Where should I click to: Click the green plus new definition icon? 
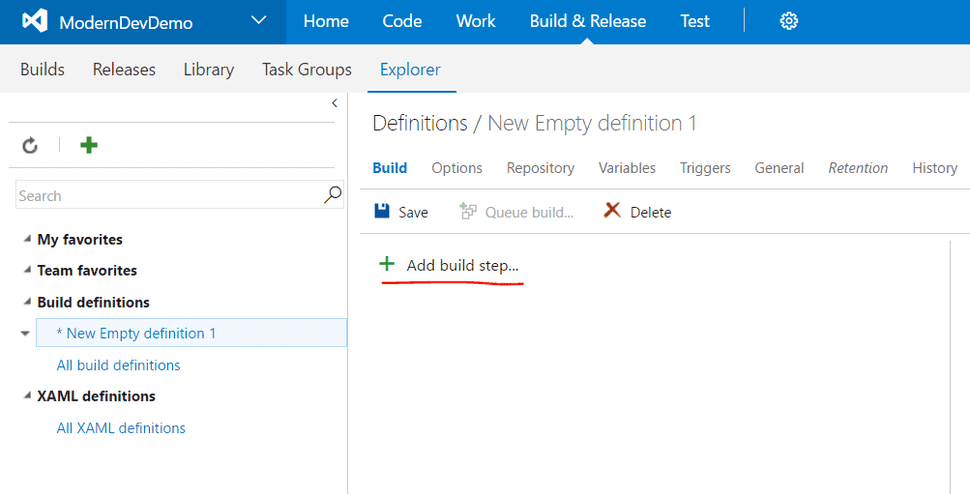[89, 145]
